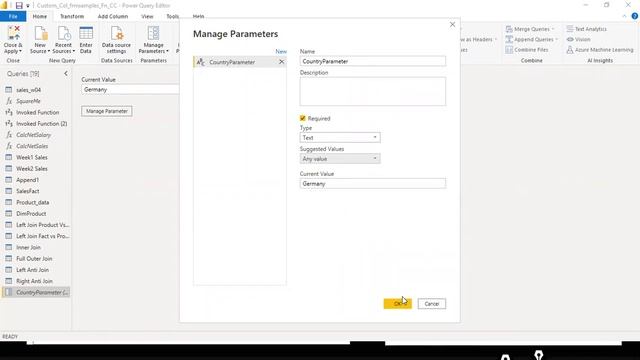
Task: Switch to the Home tab
Action: pos(40,16)
